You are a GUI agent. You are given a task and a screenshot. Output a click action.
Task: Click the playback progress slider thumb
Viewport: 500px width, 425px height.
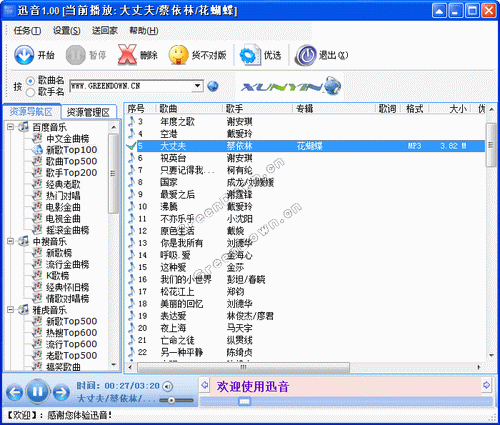tap(244, 402)
